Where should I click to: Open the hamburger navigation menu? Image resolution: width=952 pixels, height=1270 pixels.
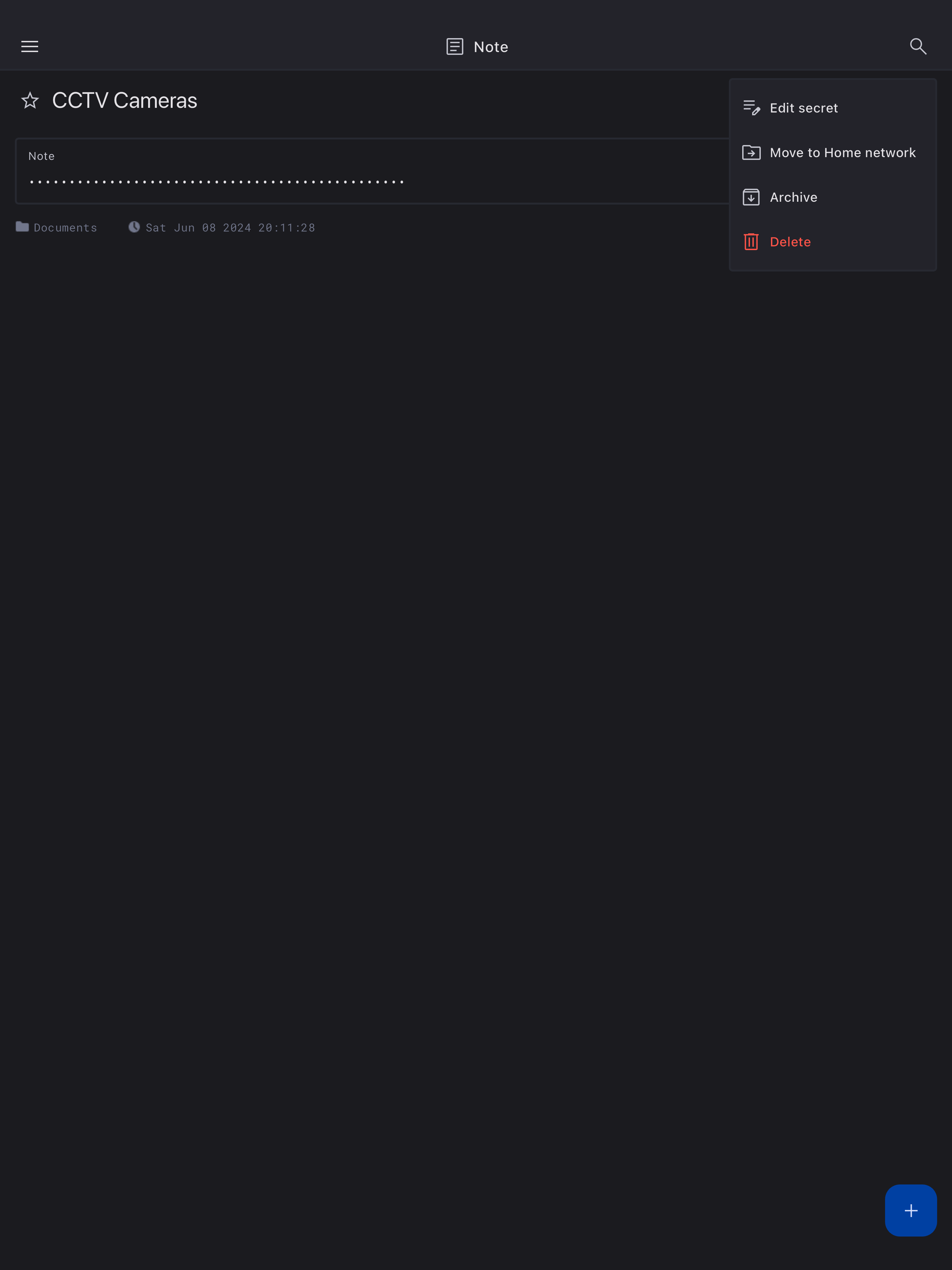(x=30, y=46)
